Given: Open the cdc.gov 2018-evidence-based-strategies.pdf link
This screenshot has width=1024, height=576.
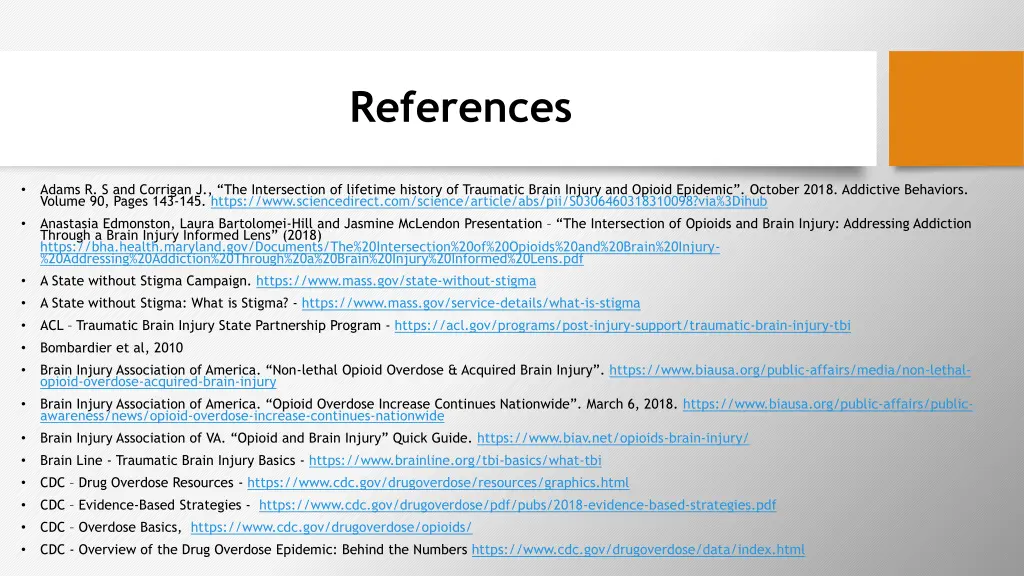Looking at the screenshot, I should 518,505.
